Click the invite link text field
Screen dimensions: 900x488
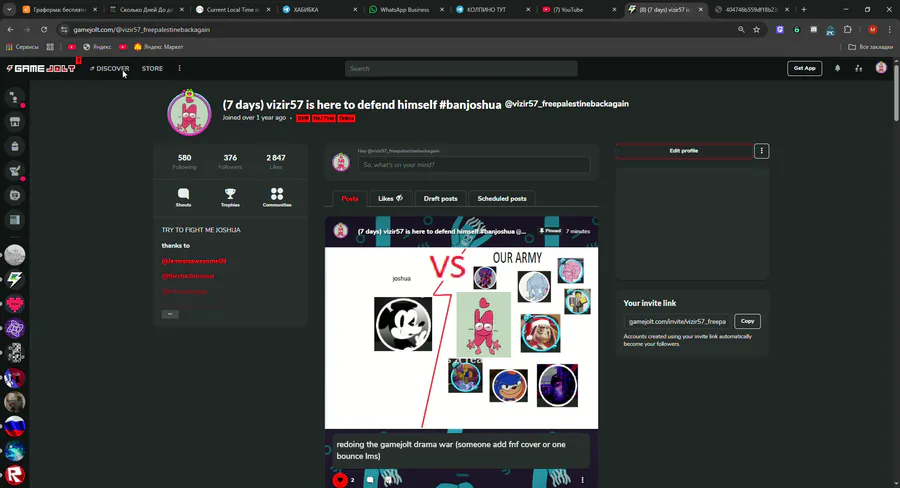677,322
